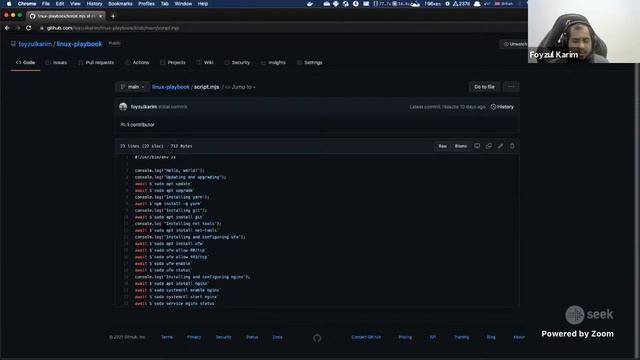The image size is (640, 360).
Task: Expand the Jump to dropdown
Action: point(240,87)
